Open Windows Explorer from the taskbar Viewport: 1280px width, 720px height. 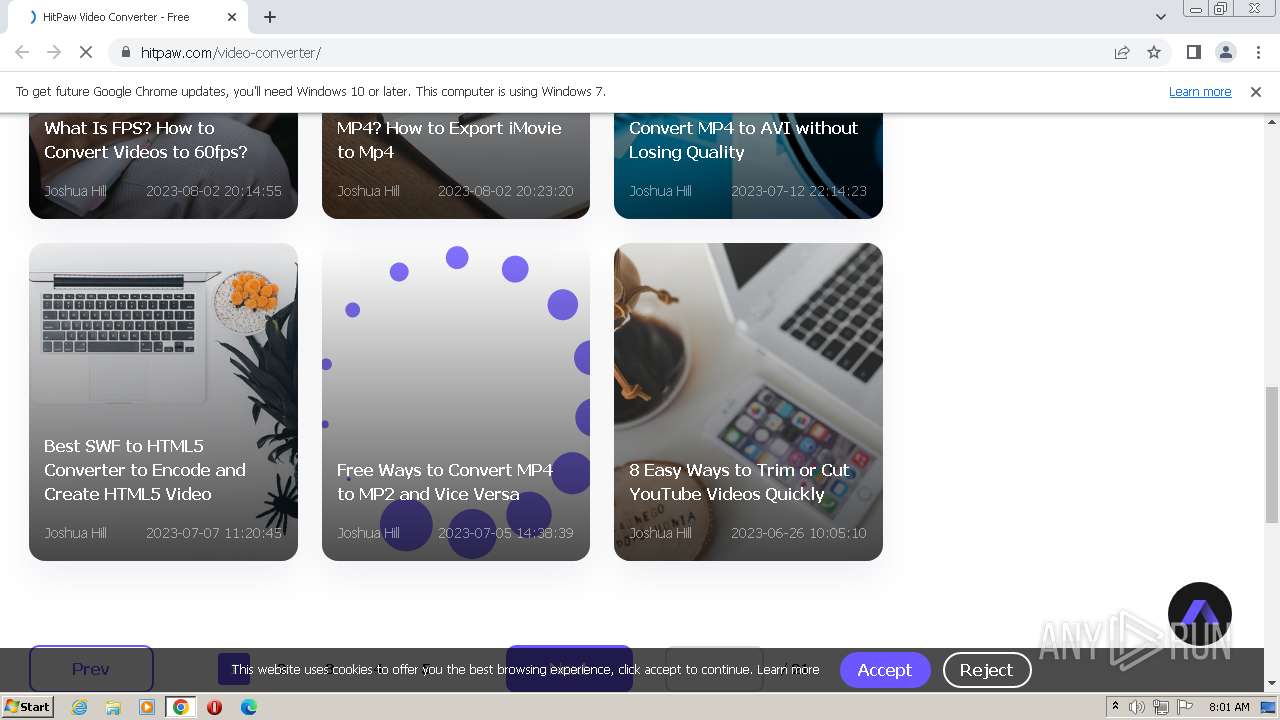(x=113, y=707)
